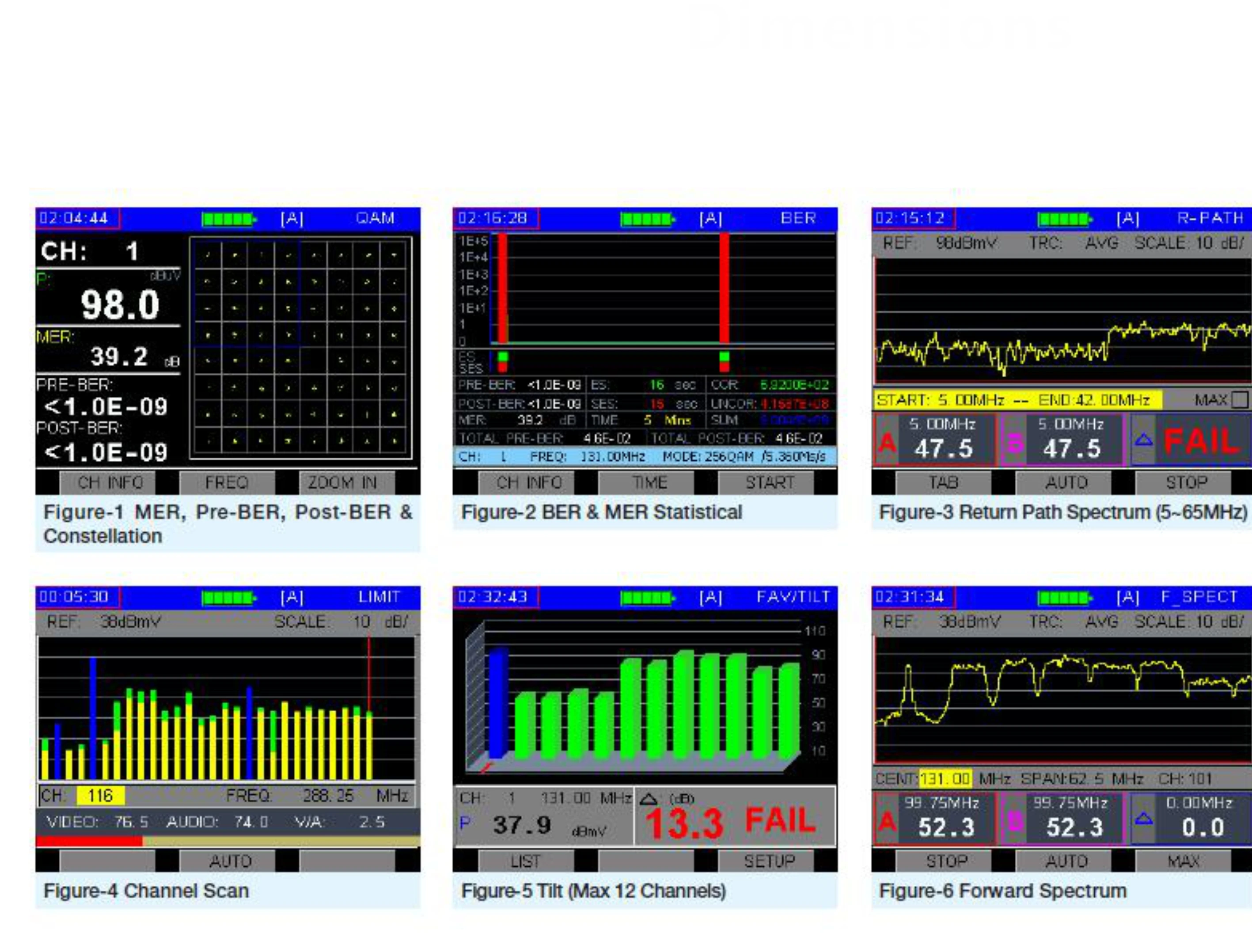Click the blue delta triangle beside FAIL in R-PATH
The width and height of the screenshot is (1252, 952).
(1143, 440)
